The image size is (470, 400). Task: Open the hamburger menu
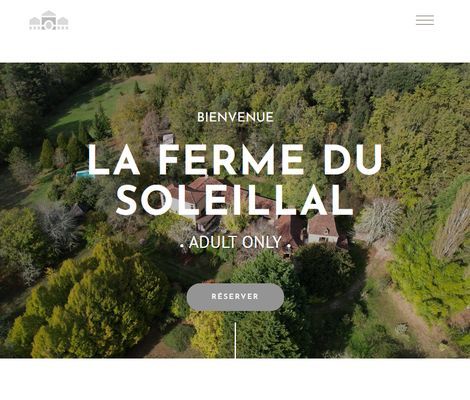click(425, 20)
